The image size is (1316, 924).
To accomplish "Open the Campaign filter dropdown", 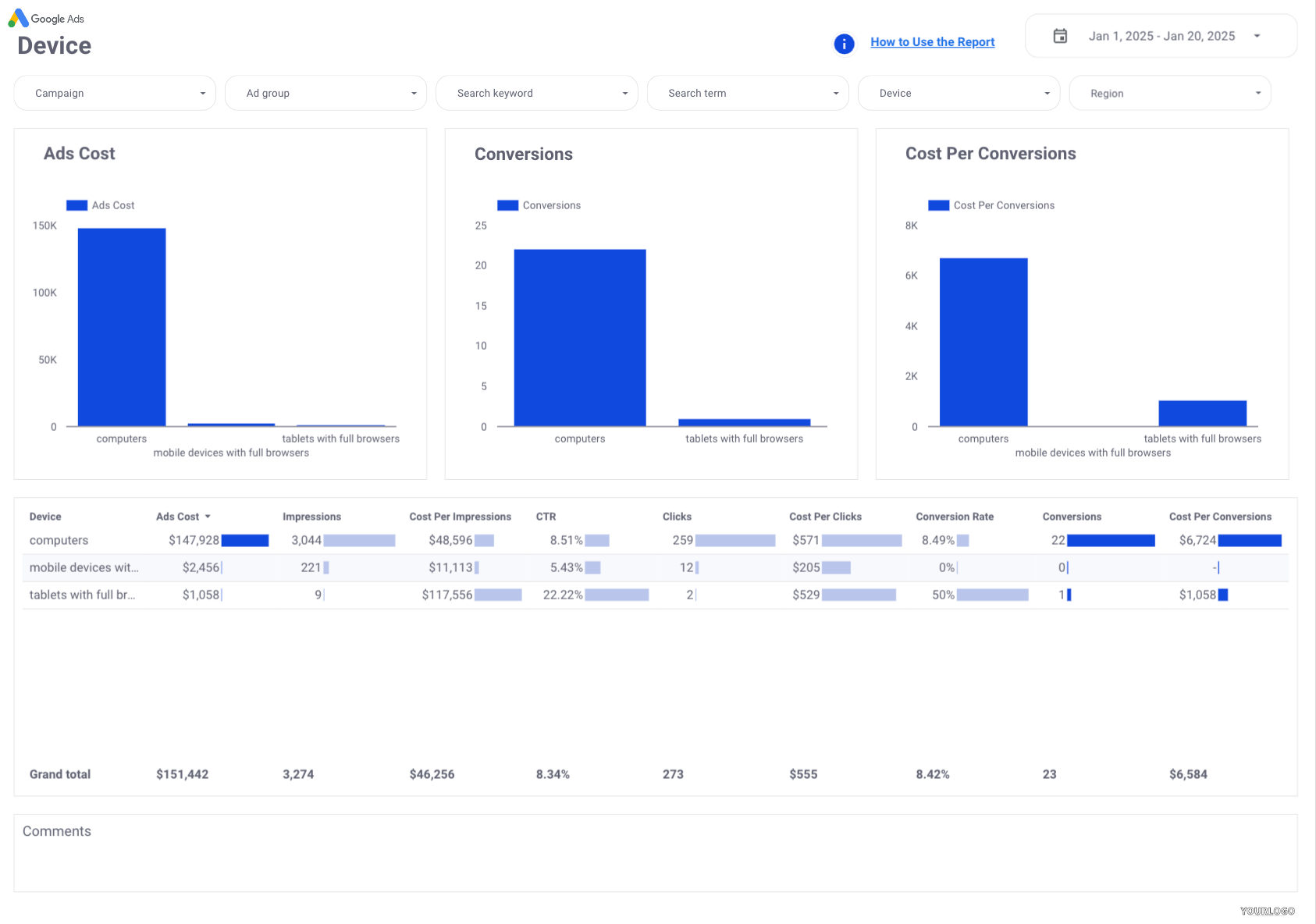I will point(115,93).
